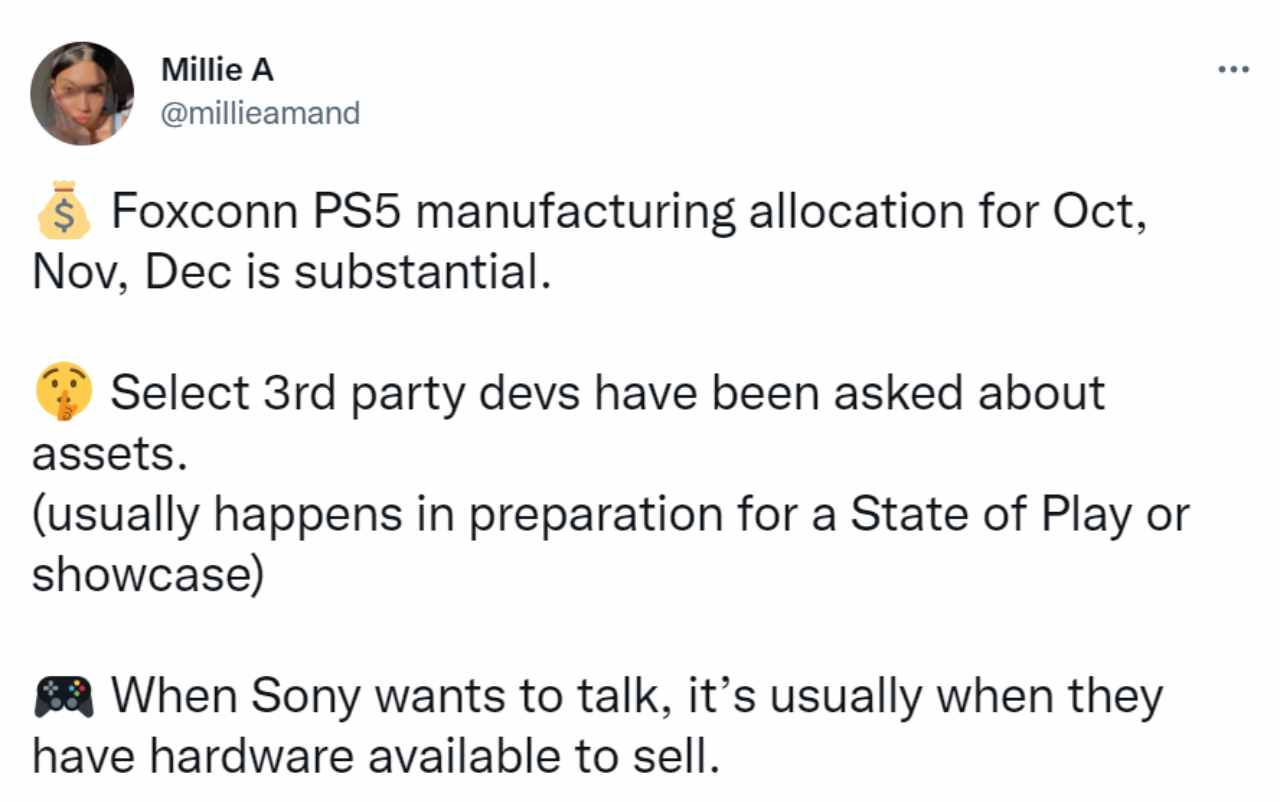The width and height of the screenshot is (1280, 803).
Task: Click the game controller emoji
Action: coord(64,696)
